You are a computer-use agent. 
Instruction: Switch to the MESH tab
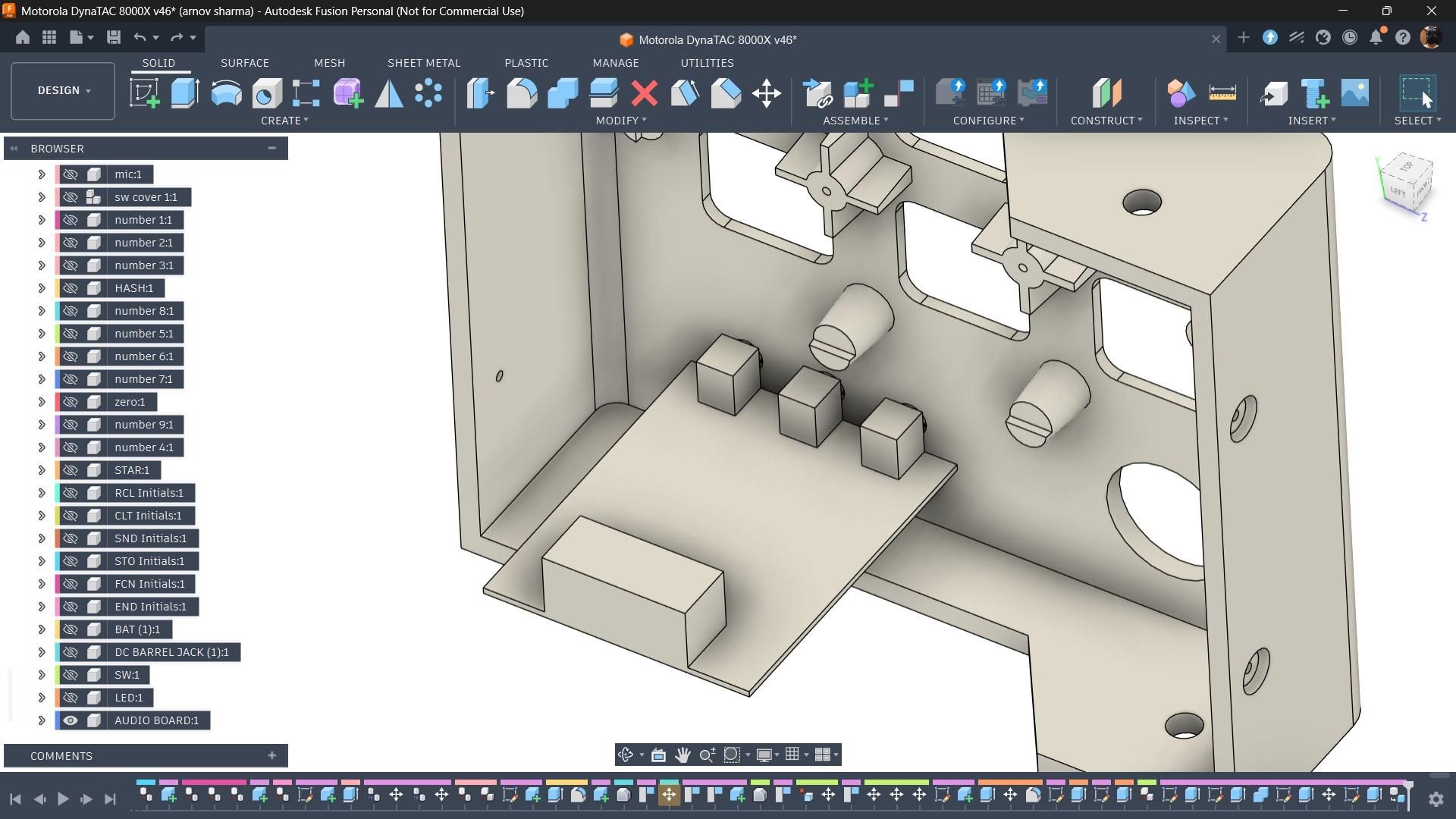329,63
